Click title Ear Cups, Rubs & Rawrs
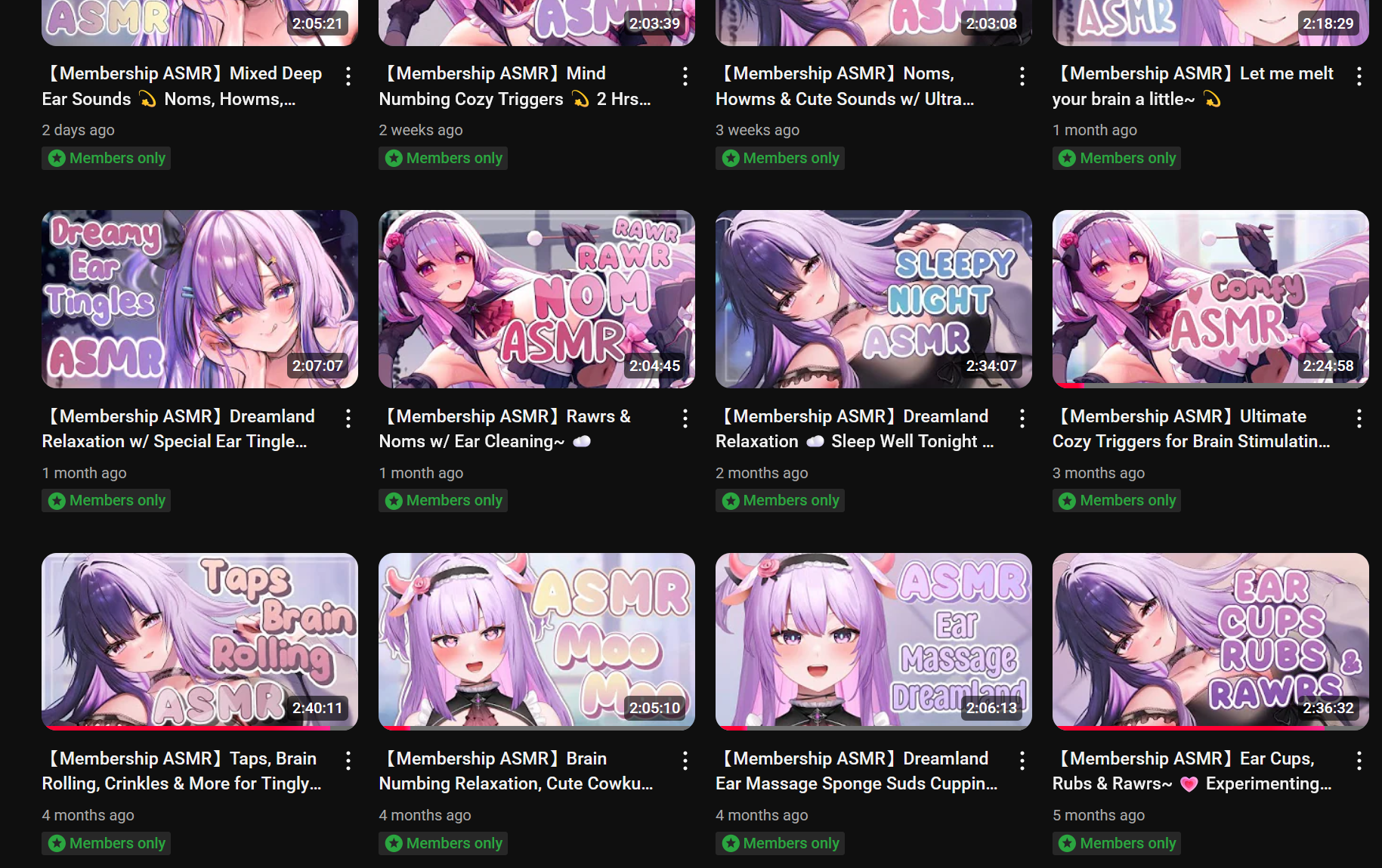The width and height of the screenshot is (1382, 868). (x=1193, y=771)
